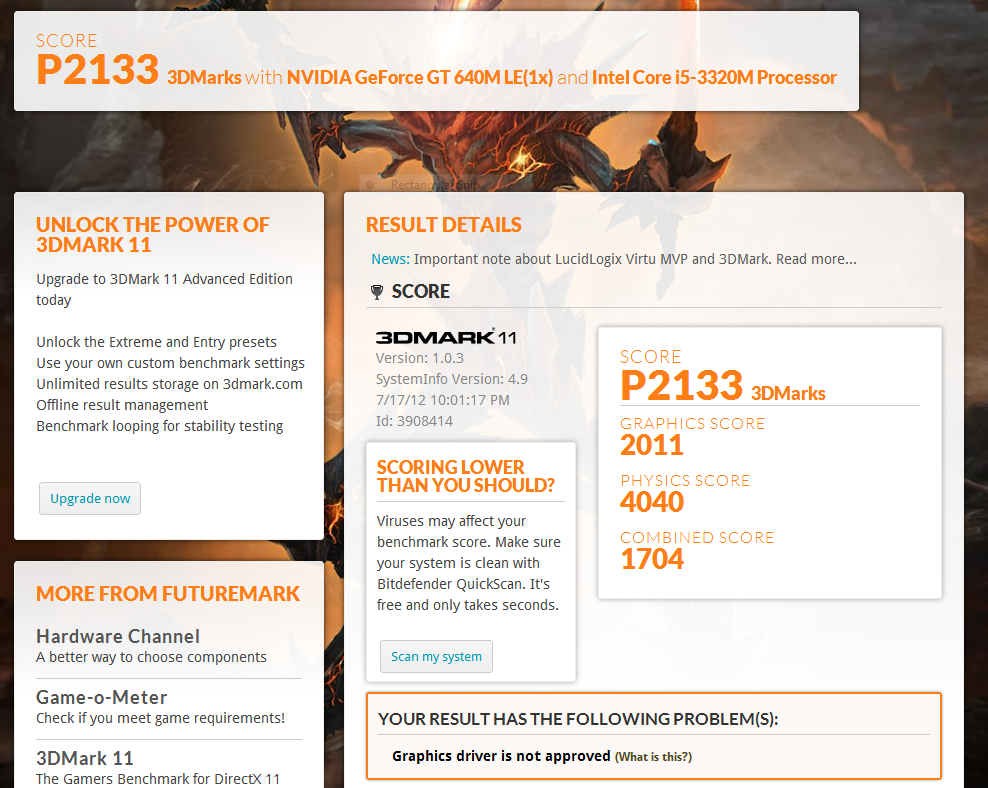Viewport: 988px width, 788px height.
Task: Click 'UNLOCK THE POWER OF 3DMARK 11' heading
Action: coord(152,234)
